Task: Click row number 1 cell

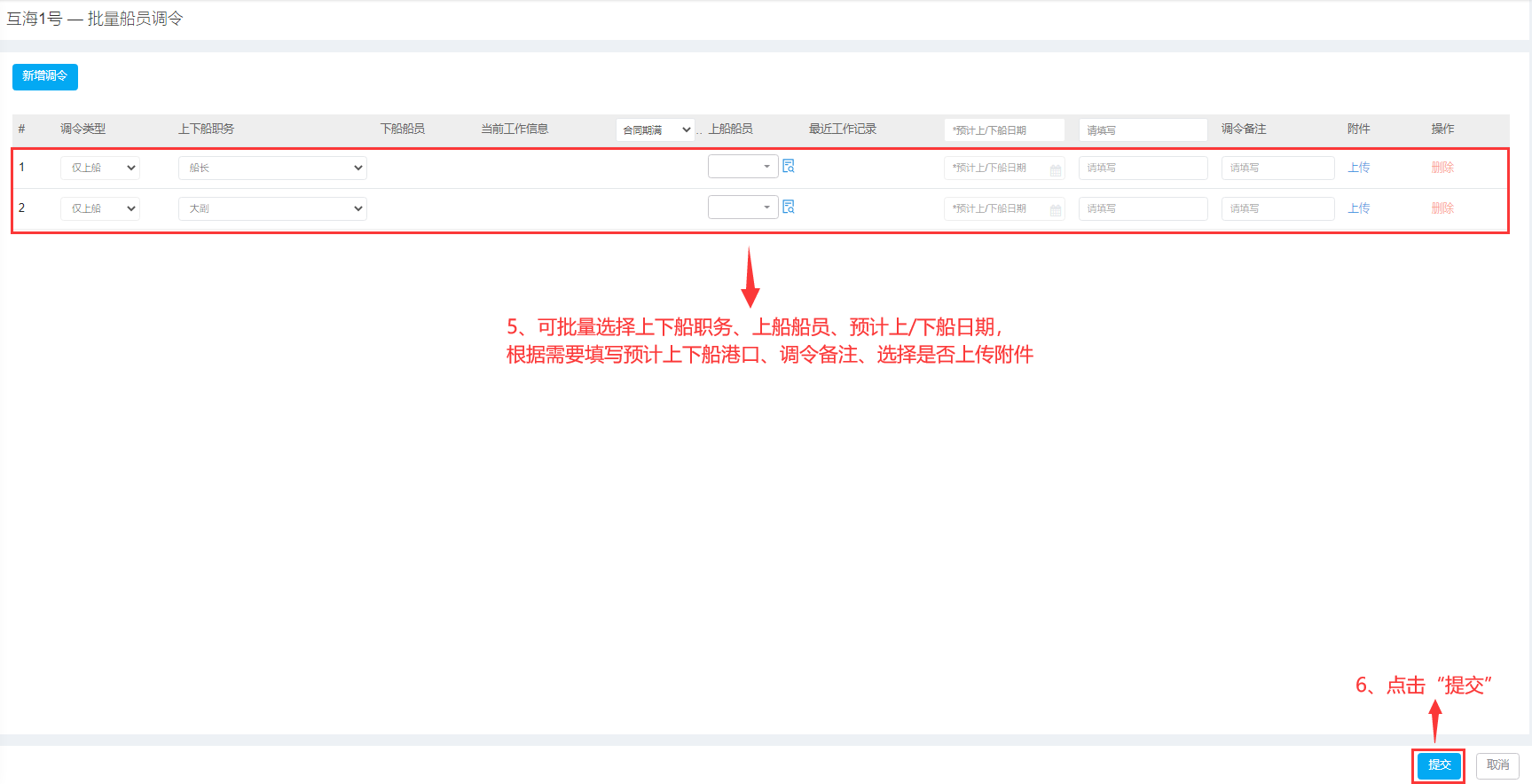Action: 22,167
